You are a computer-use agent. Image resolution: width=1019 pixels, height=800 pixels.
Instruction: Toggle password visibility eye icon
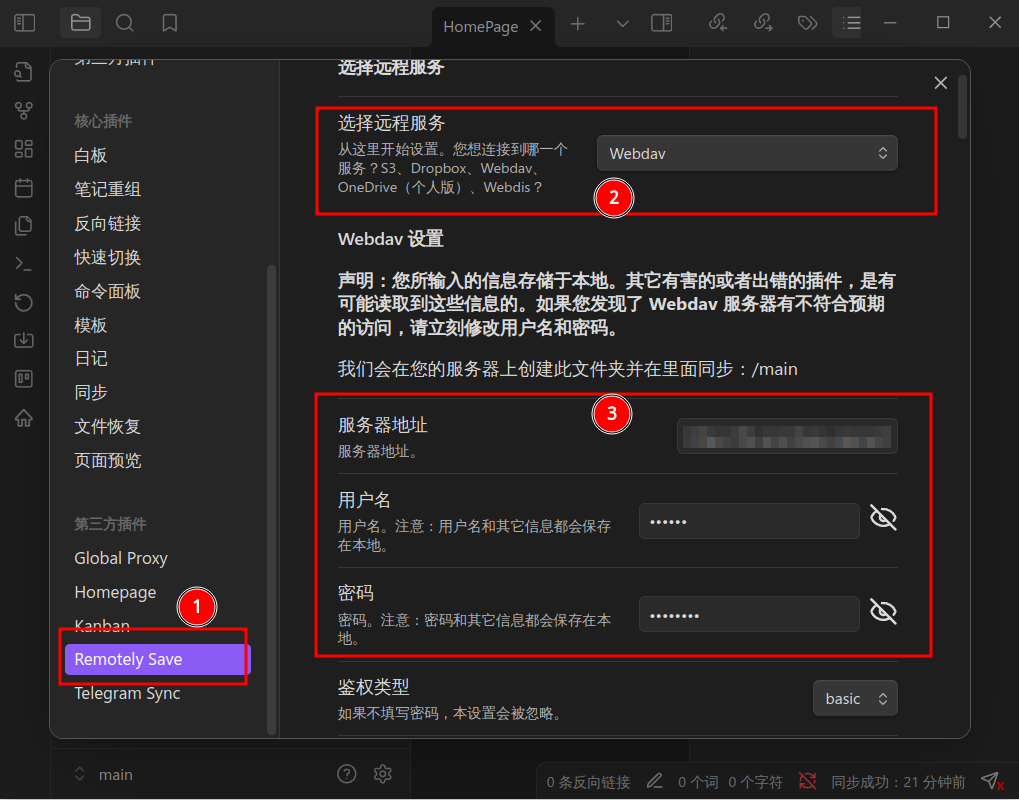tap(883, 612)
